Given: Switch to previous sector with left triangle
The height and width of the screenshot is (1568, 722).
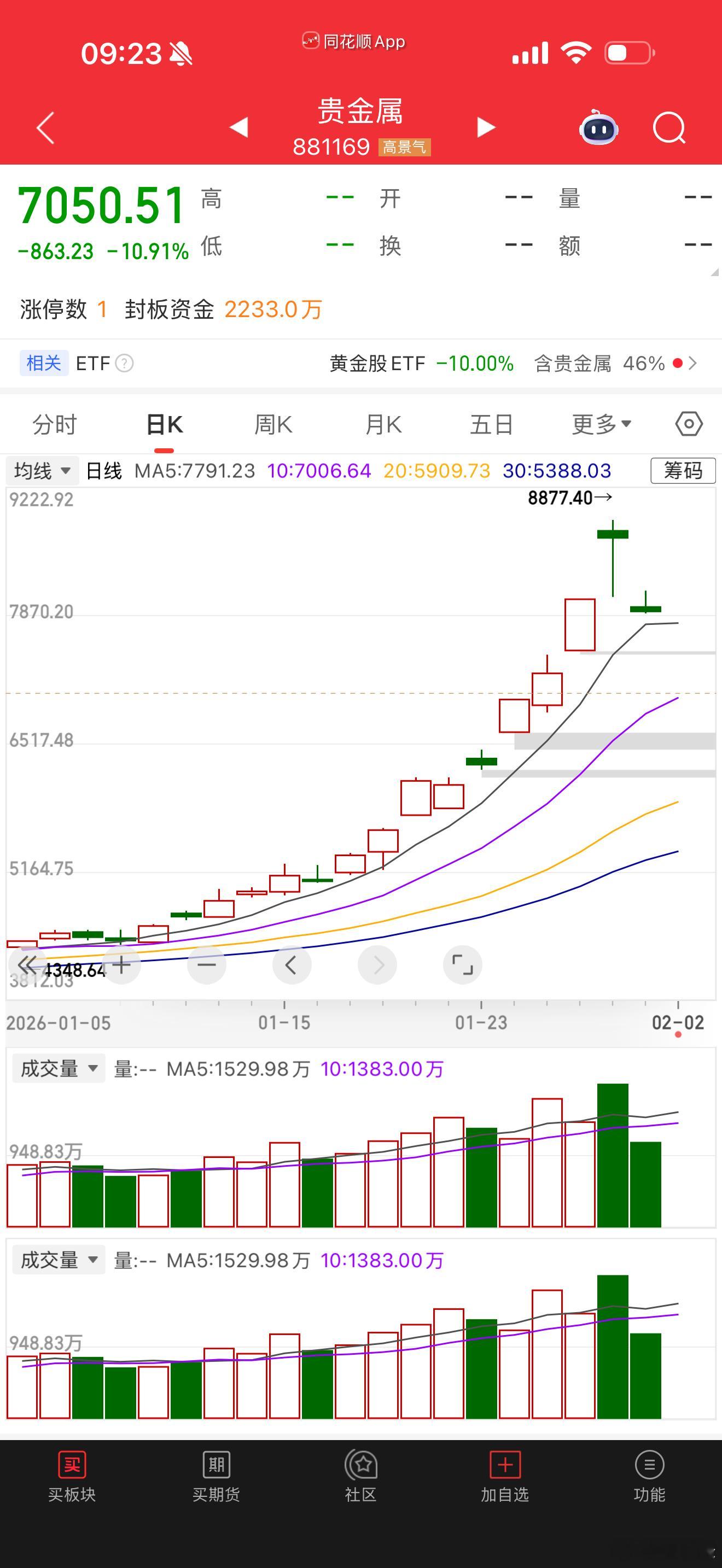Looking at the screenshot, I should (238, 127).
